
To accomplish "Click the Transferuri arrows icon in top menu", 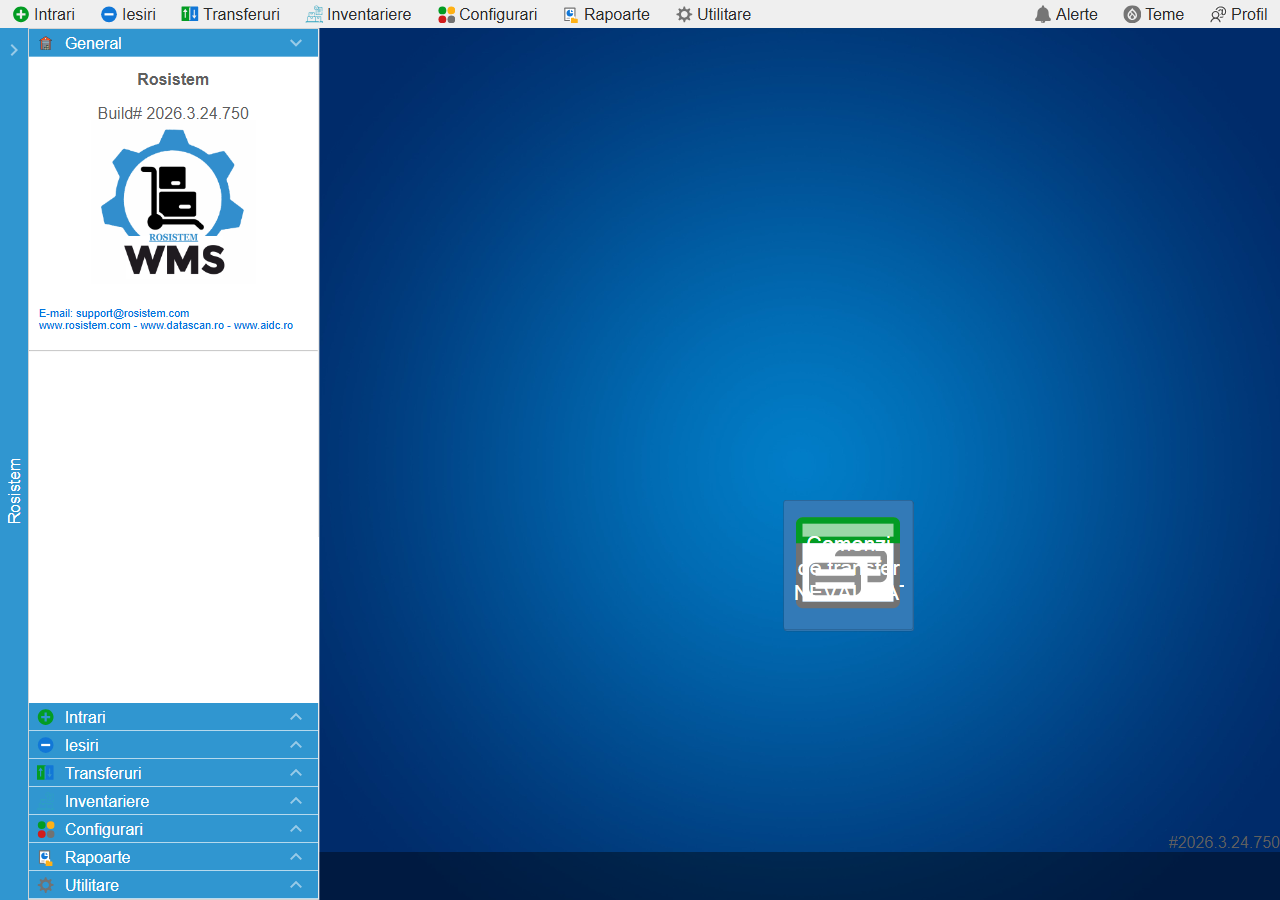I will point(189,15).
